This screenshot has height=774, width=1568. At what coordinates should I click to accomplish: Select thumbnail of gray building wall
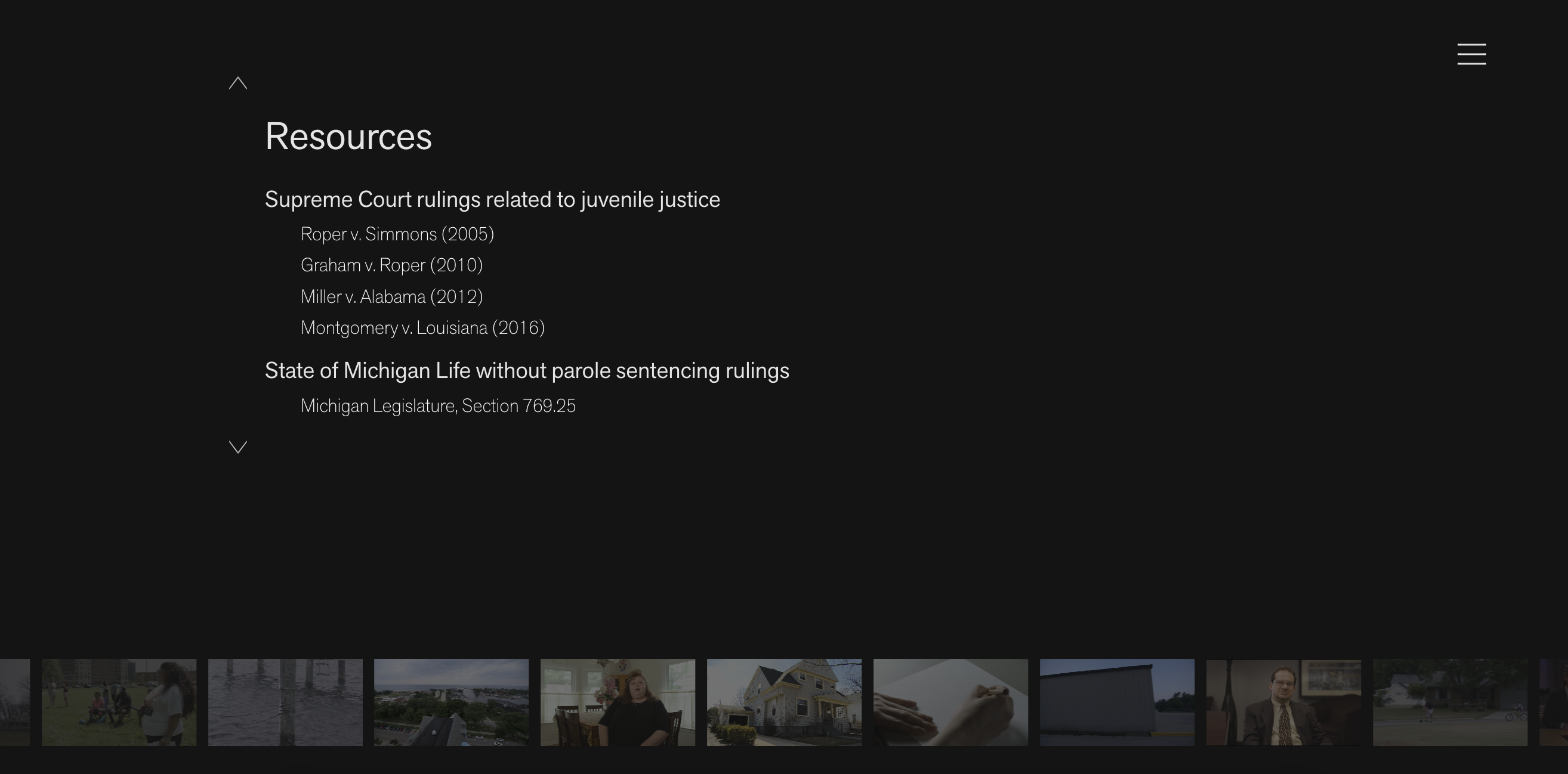click(1117, 702)
